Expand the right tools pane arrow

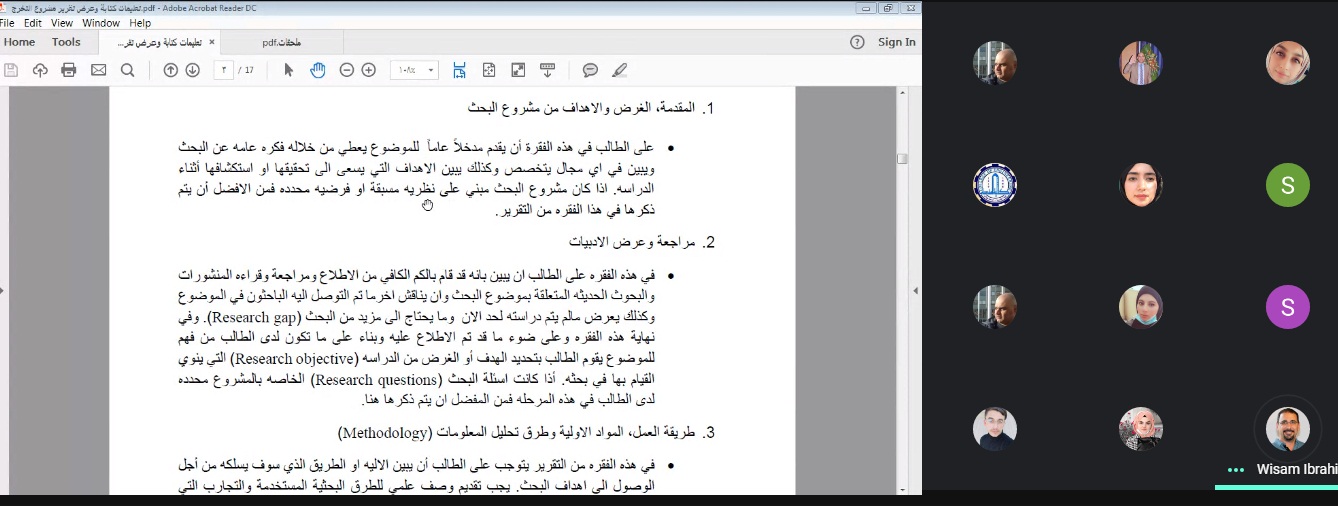pos(915,290)
